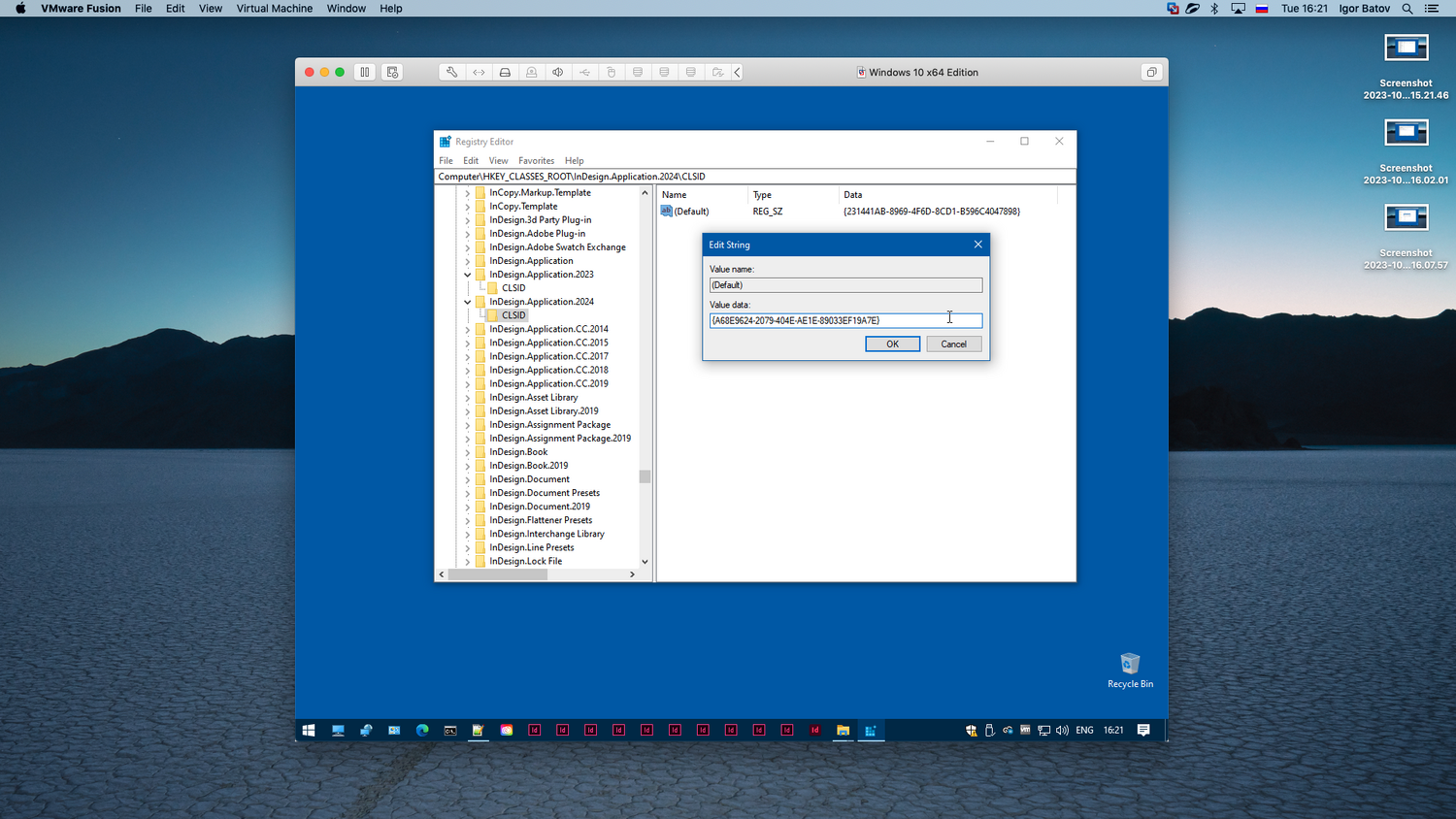The height and width of the screenshot is (819, 1456).
Task: Open Windows notification center icon
Action: pos(1143,731)
